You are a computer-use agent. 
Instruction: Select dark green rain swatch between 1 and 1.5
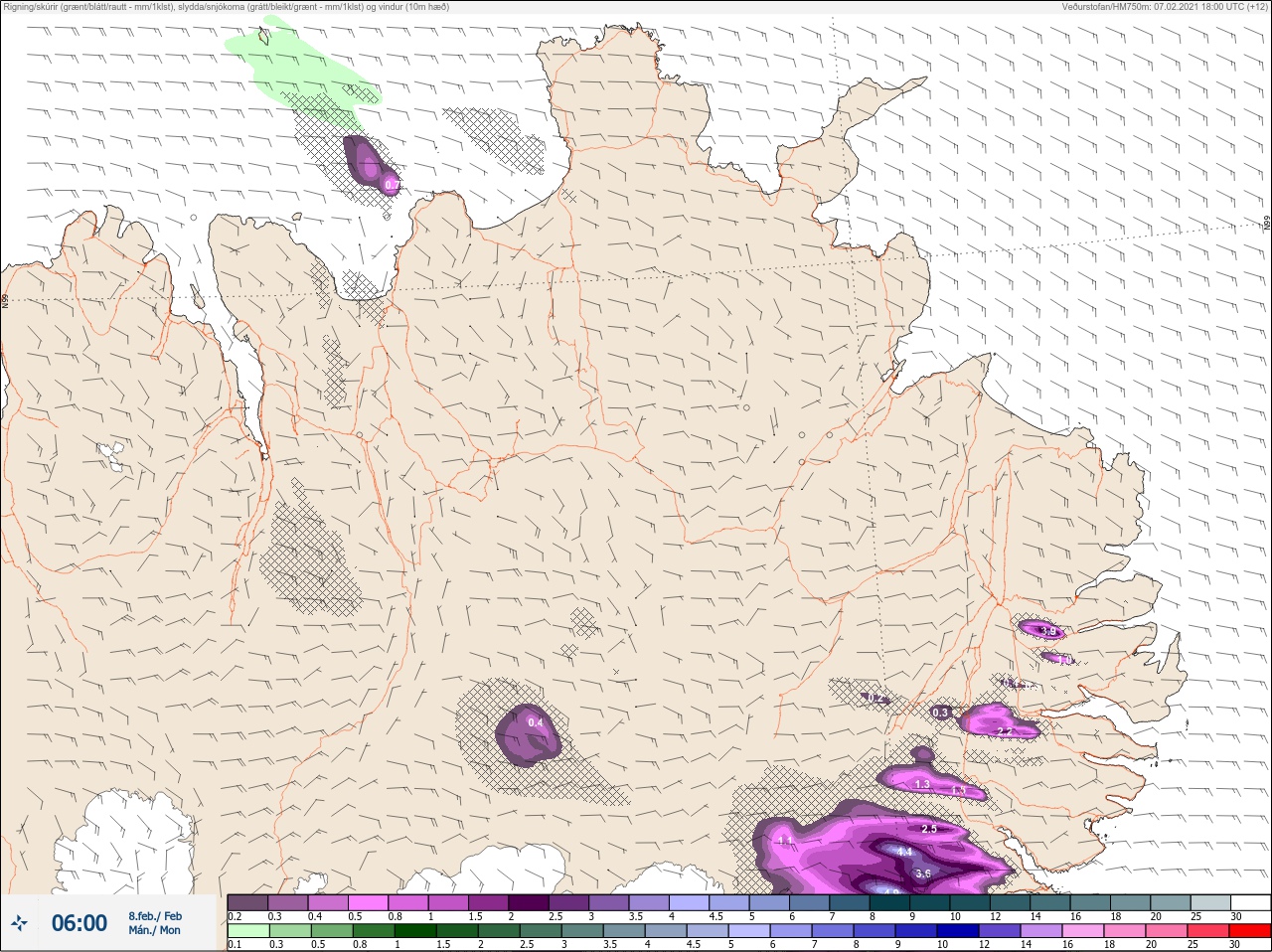[414, 931]
